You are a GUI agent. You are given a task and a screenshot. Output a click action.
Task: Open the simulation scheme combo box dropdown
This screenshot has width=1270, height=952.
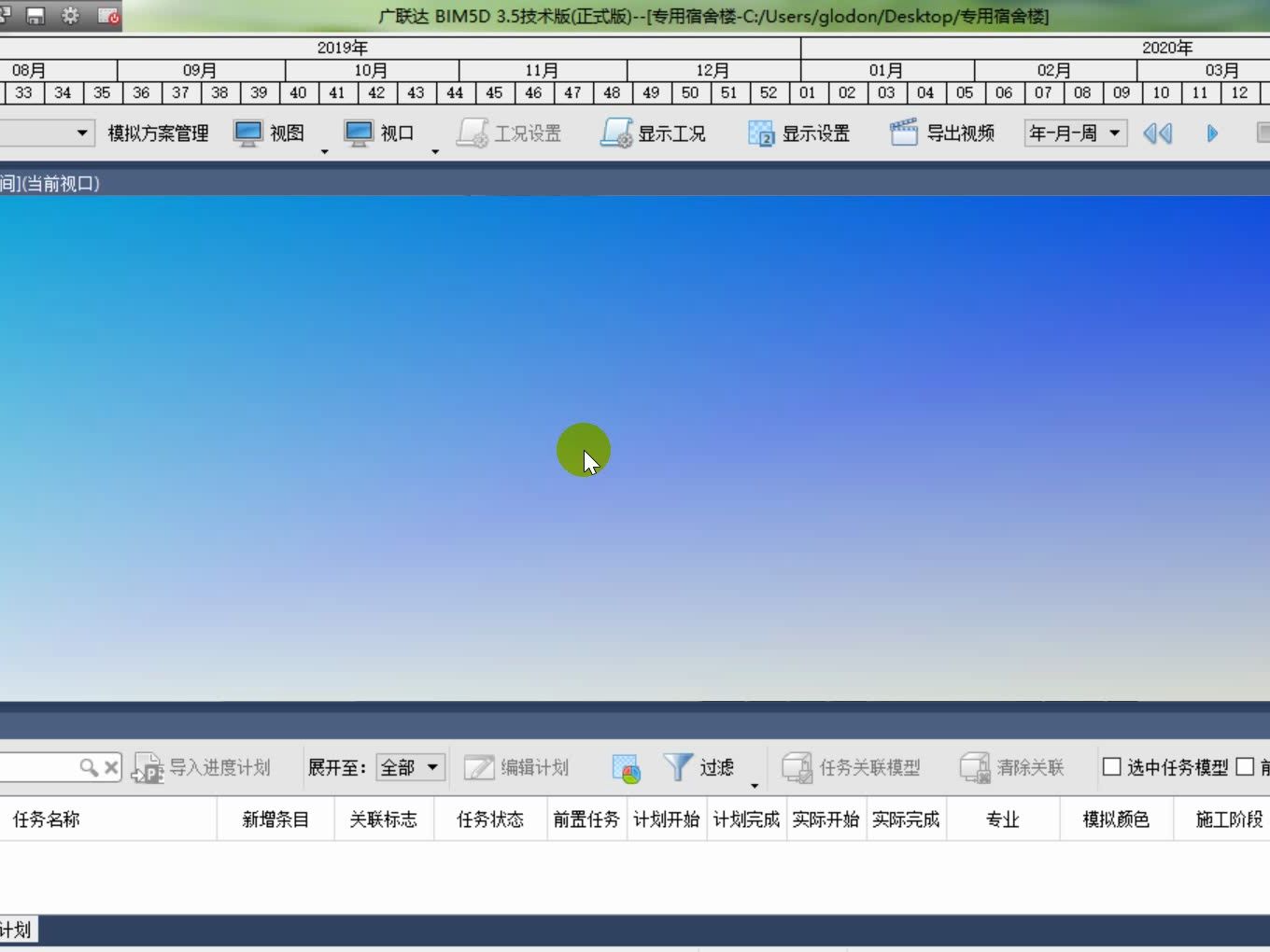pos(82,133)
